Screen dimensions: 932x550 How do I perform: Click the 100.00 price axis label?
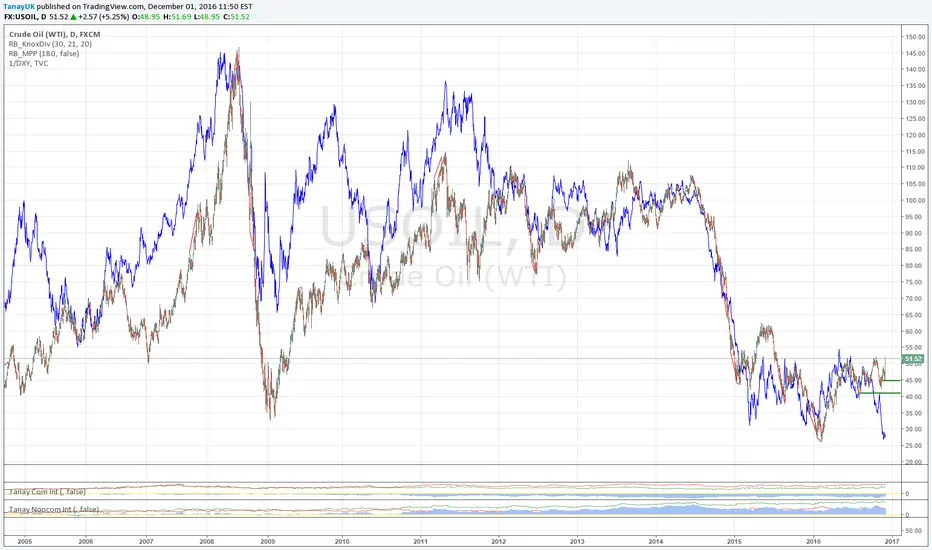pyautogui.click(x=915, y=200)
